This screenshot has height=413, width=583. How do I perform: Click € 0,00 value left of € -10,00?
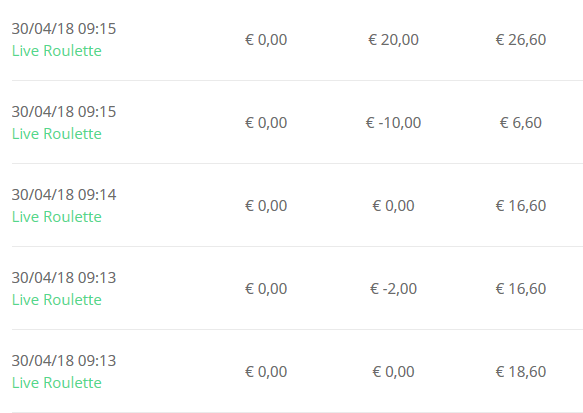click(266, 123)
